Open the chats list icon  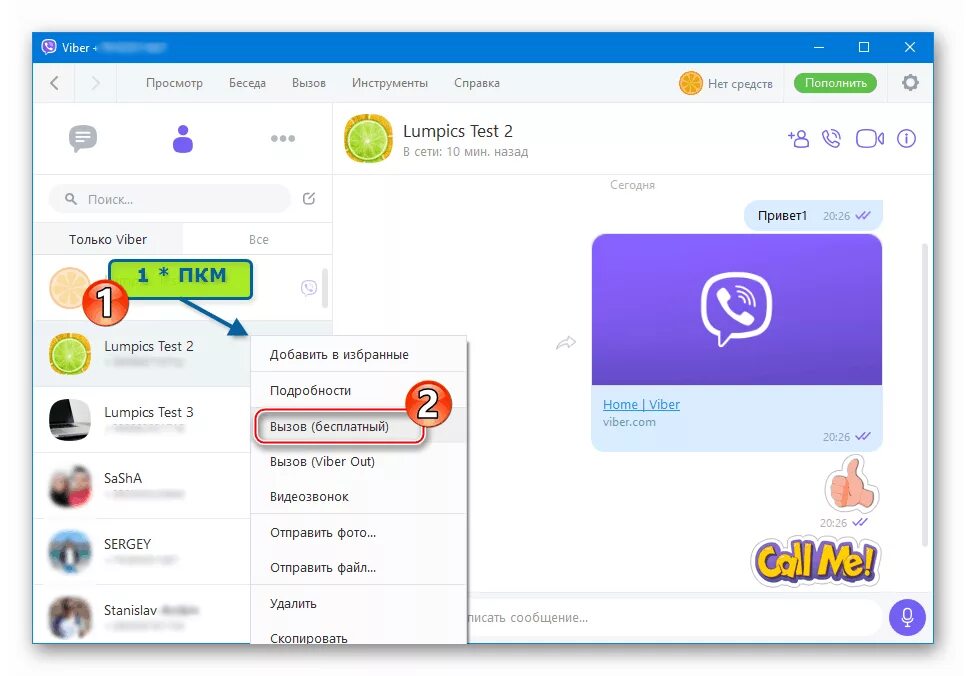pos(83,138)
